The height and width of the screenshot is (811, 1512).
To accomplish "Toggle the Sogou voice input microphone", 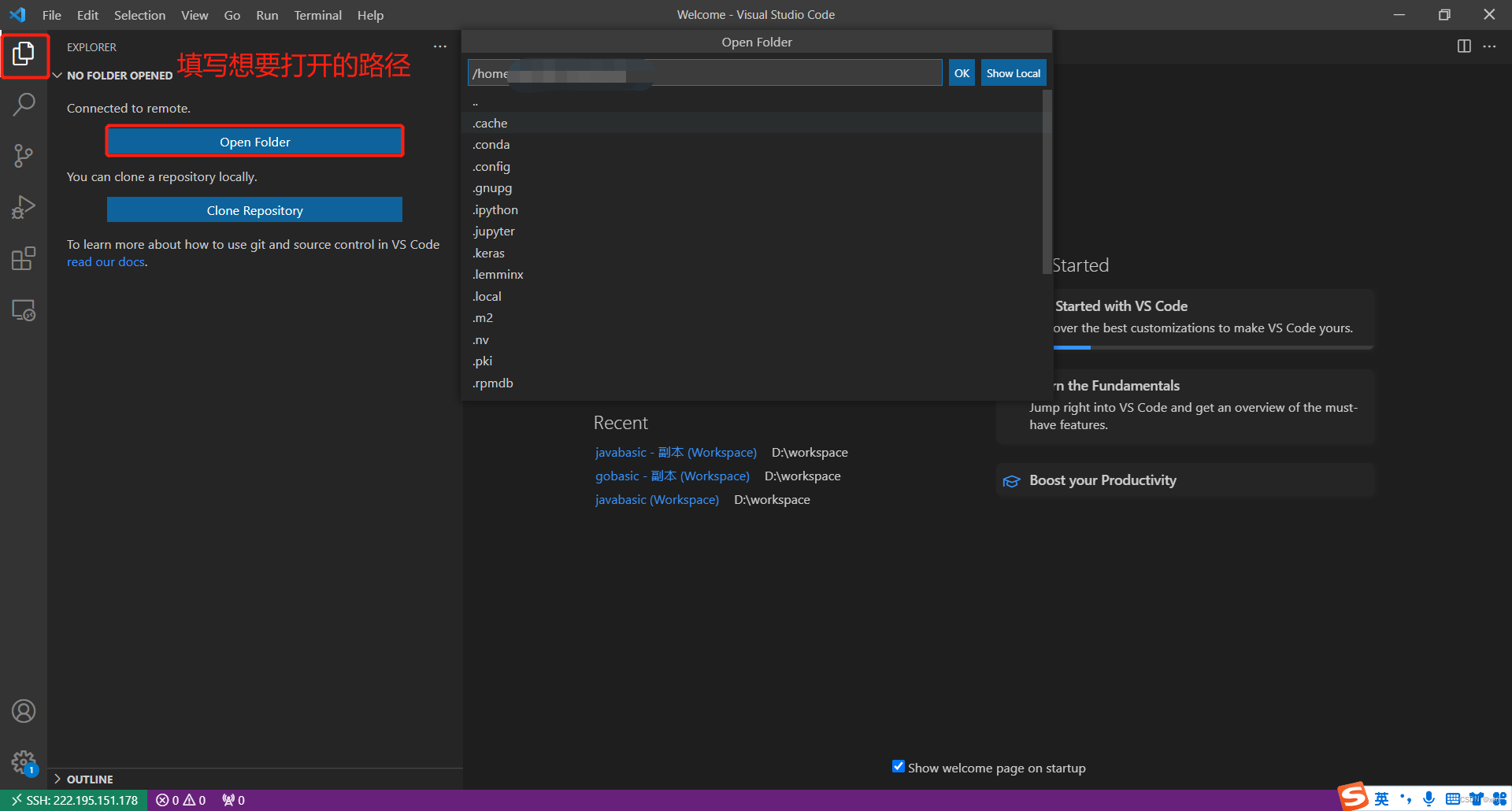I will tap(1429, 798).
